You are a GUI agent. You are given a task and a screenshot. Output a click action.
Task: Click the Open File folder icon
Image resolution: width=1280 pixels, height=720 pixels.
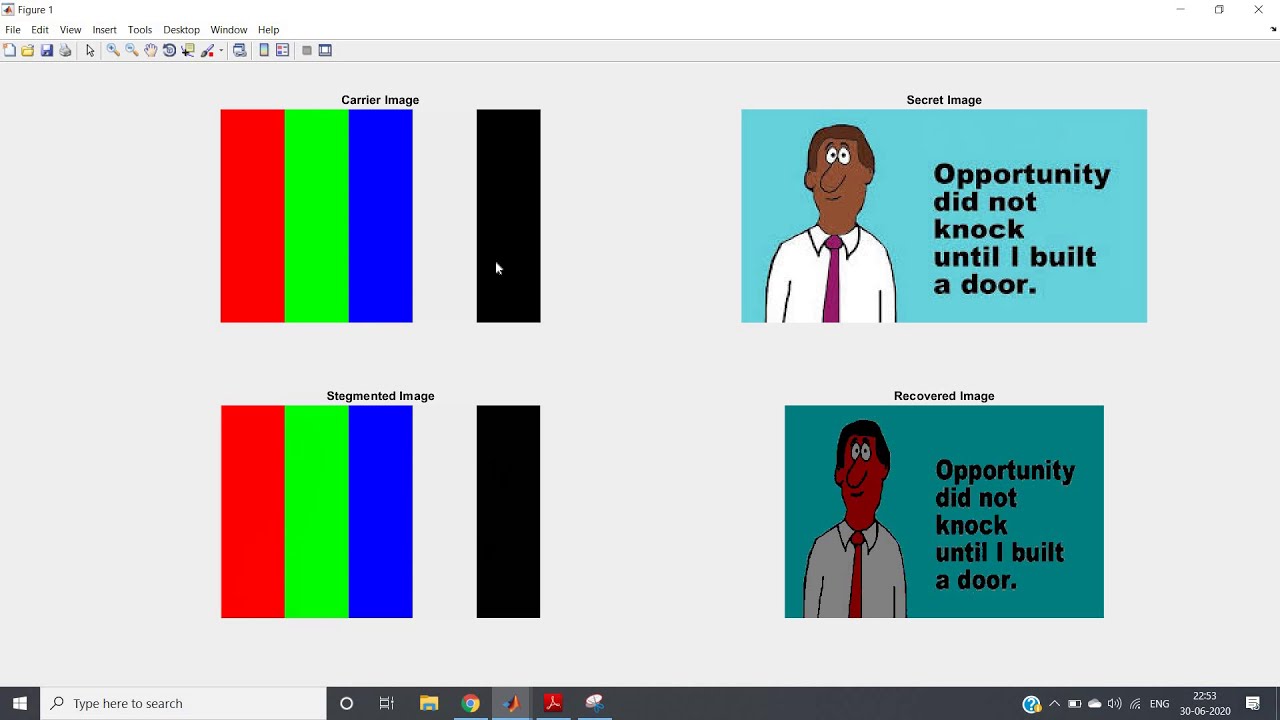tap(28, 50)
